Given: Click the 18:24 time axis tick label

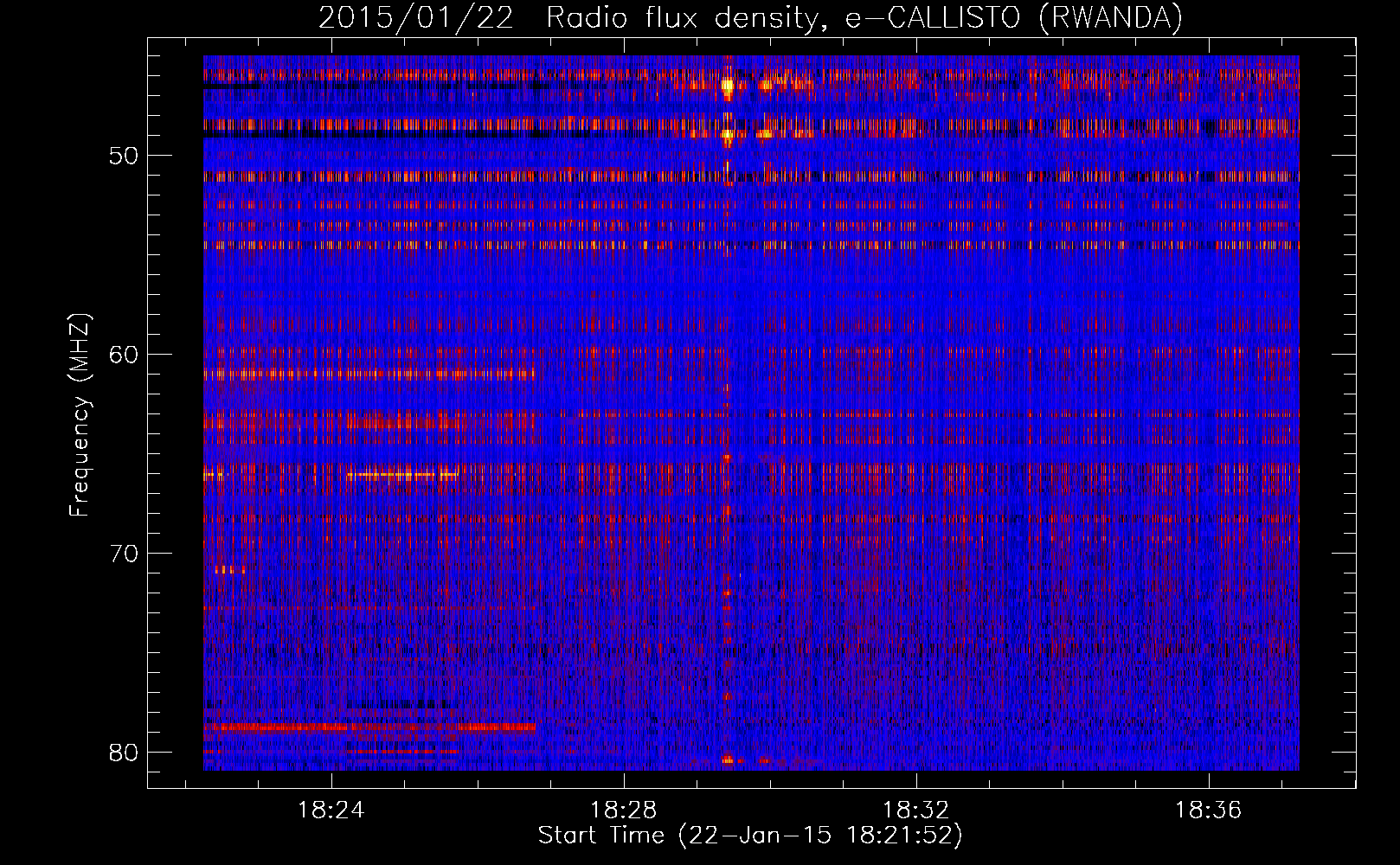Looking at the screenshot, I should pyautogui.click(x=331, y=811).
